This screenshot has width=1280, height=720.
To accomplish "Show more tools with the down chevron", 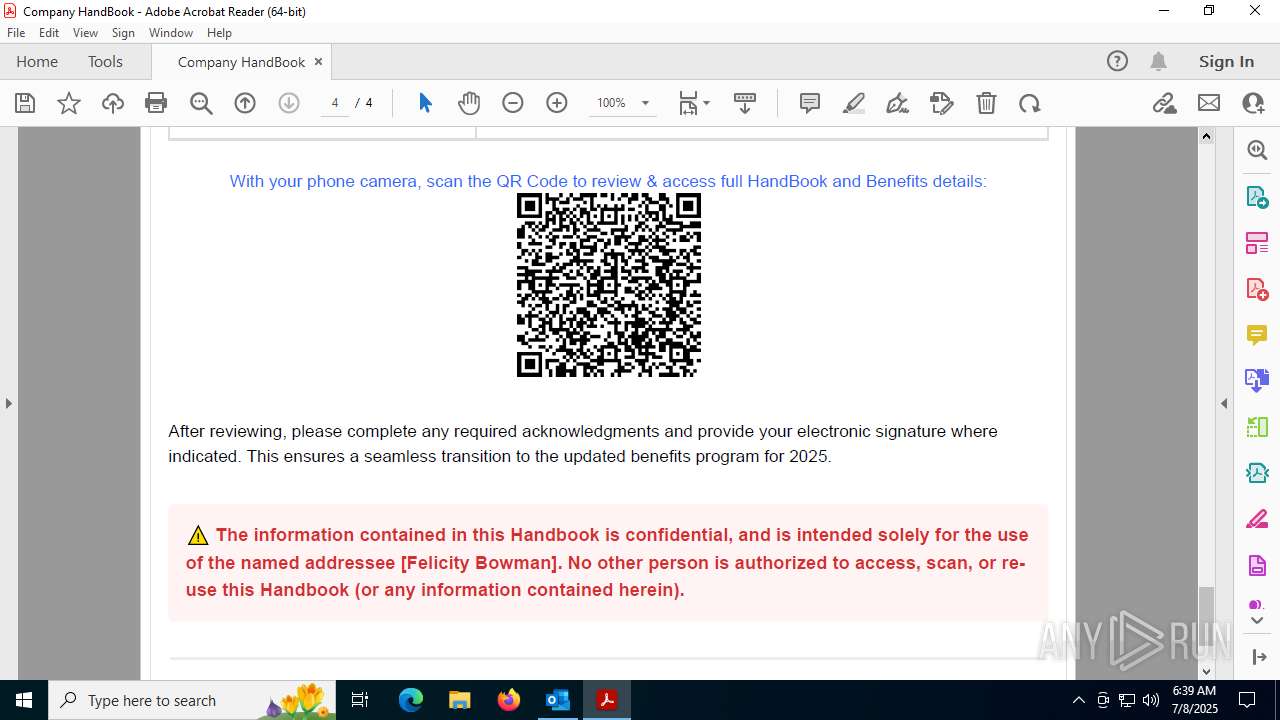I will 1257,621.
